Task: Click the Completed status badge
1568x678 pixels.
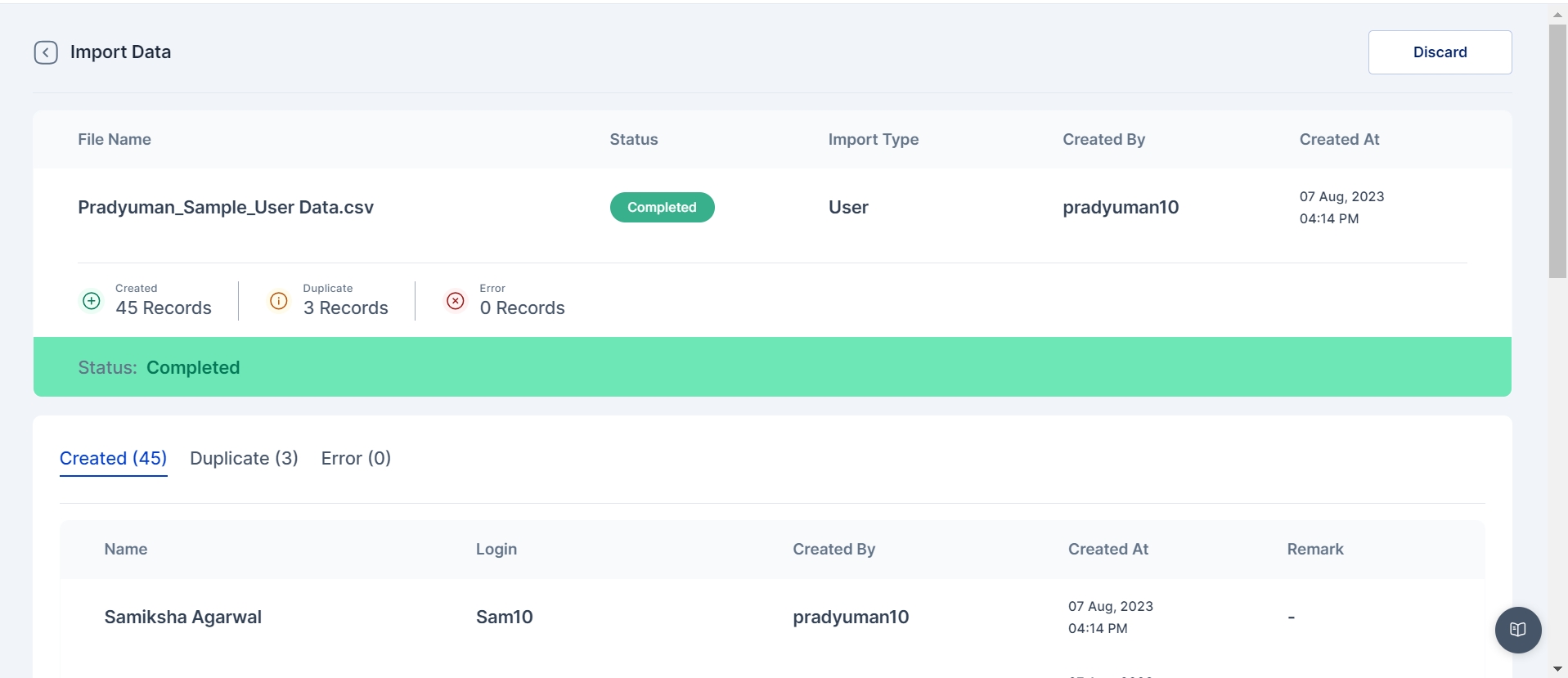Action: point(662,208)
